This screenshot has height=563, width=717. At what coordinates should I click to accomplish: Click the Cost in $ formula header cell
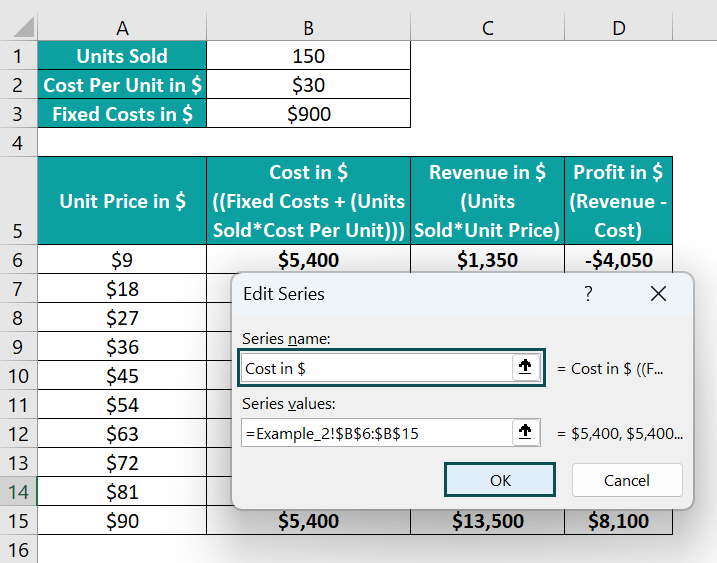coord(309,201)
